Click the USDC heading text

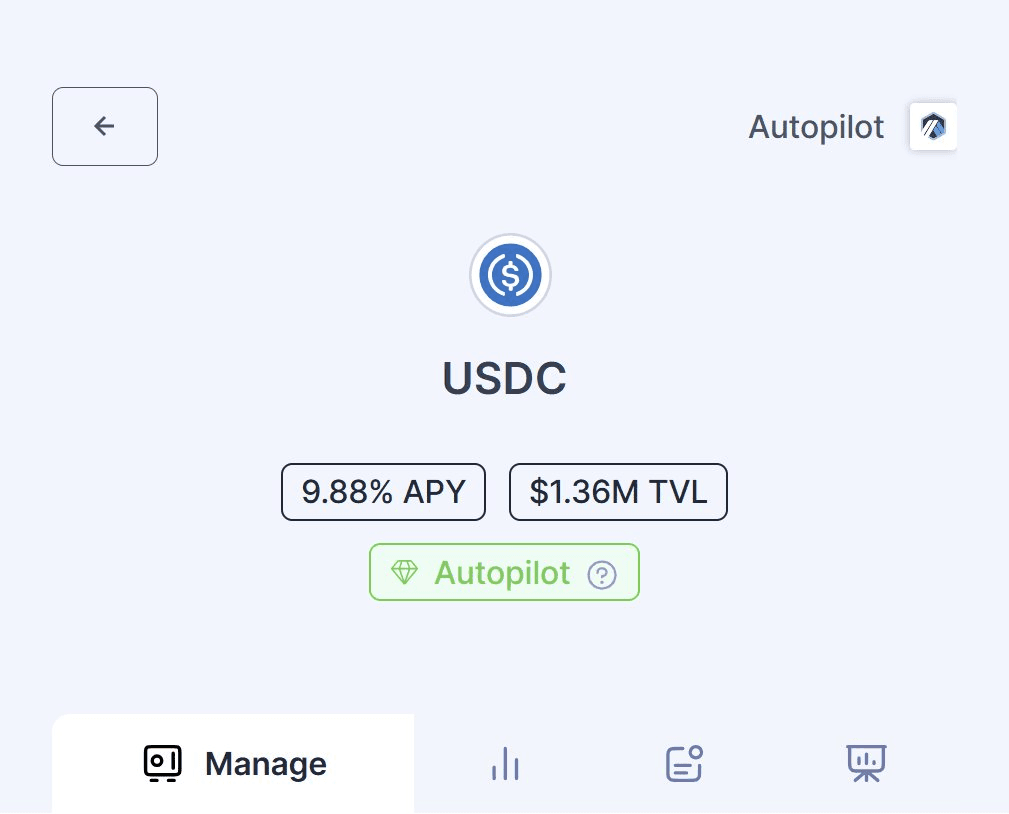pos(504,378)
